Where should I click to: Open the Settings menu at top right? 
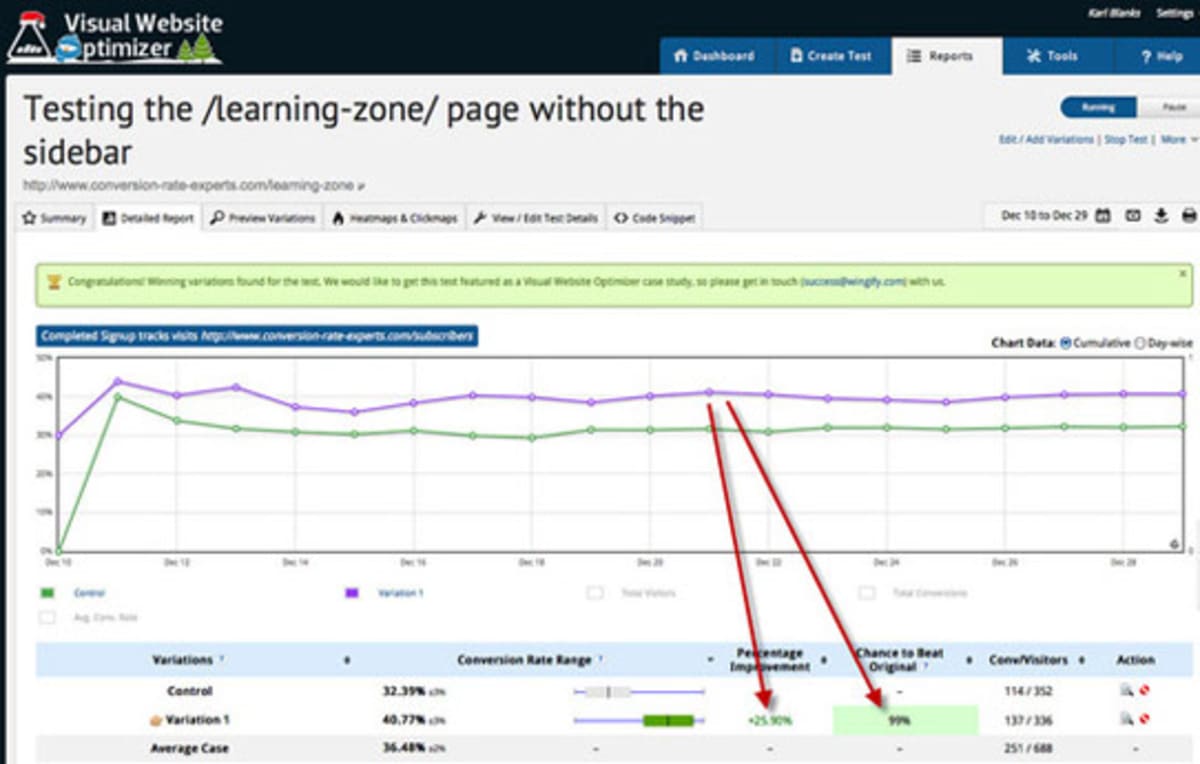pos(1174,13)
